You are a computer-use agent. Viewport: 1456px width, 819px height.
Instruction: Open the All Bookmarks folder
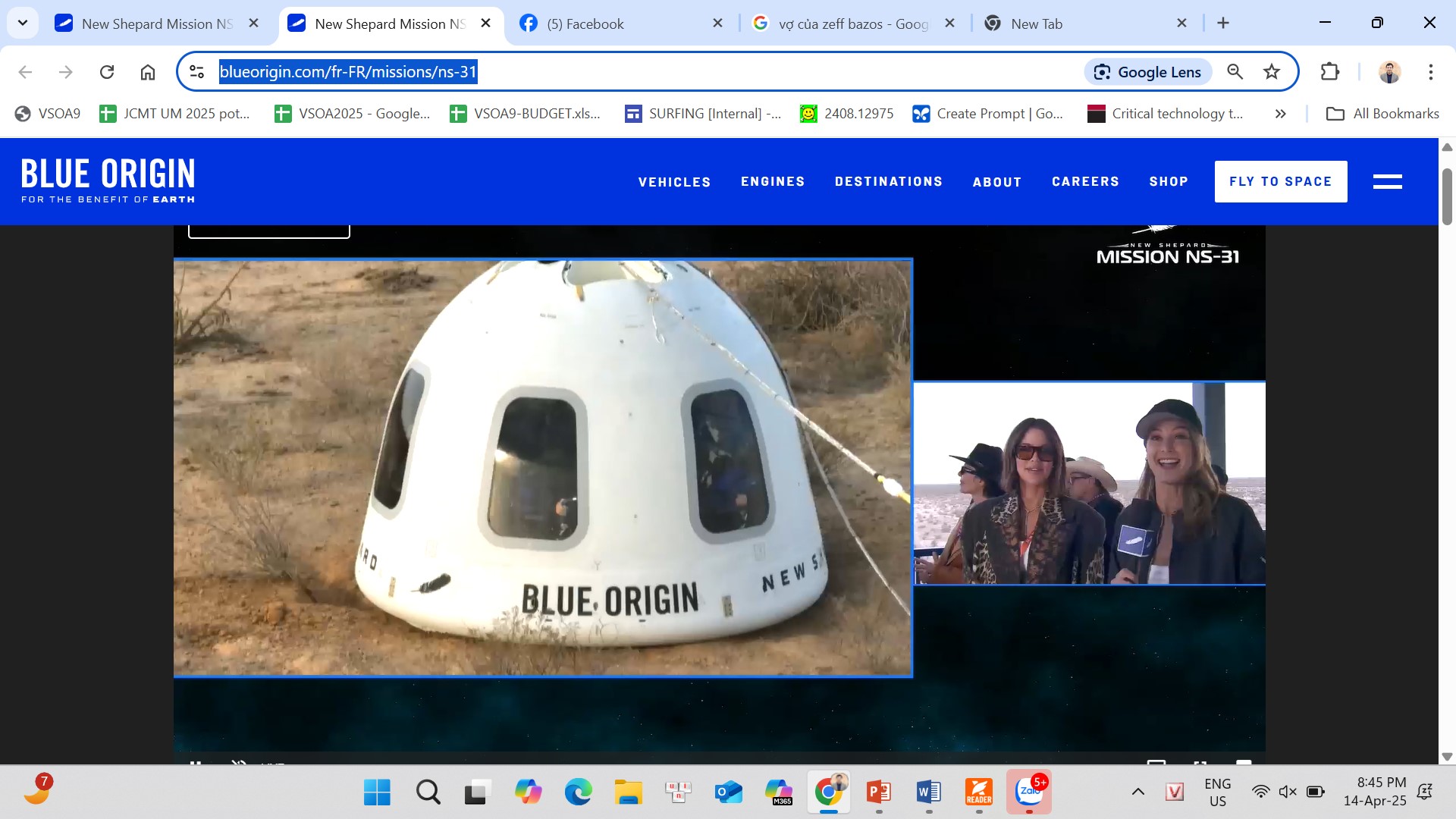pos(1382,114)
